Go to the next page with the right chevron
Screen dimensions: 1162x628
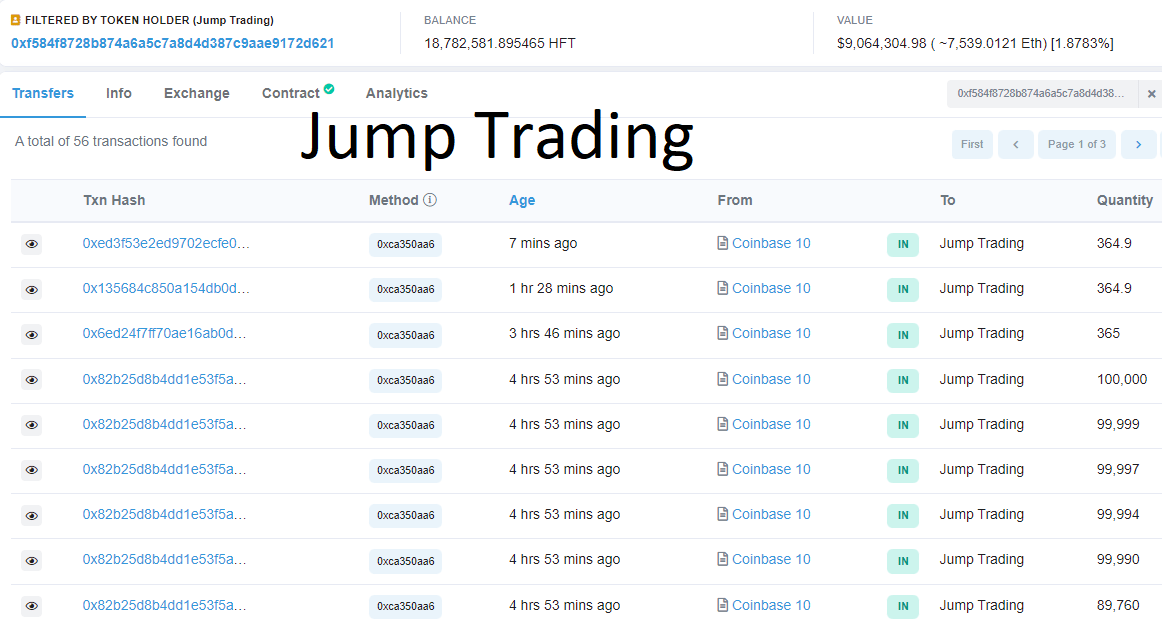click(1138, 145)
